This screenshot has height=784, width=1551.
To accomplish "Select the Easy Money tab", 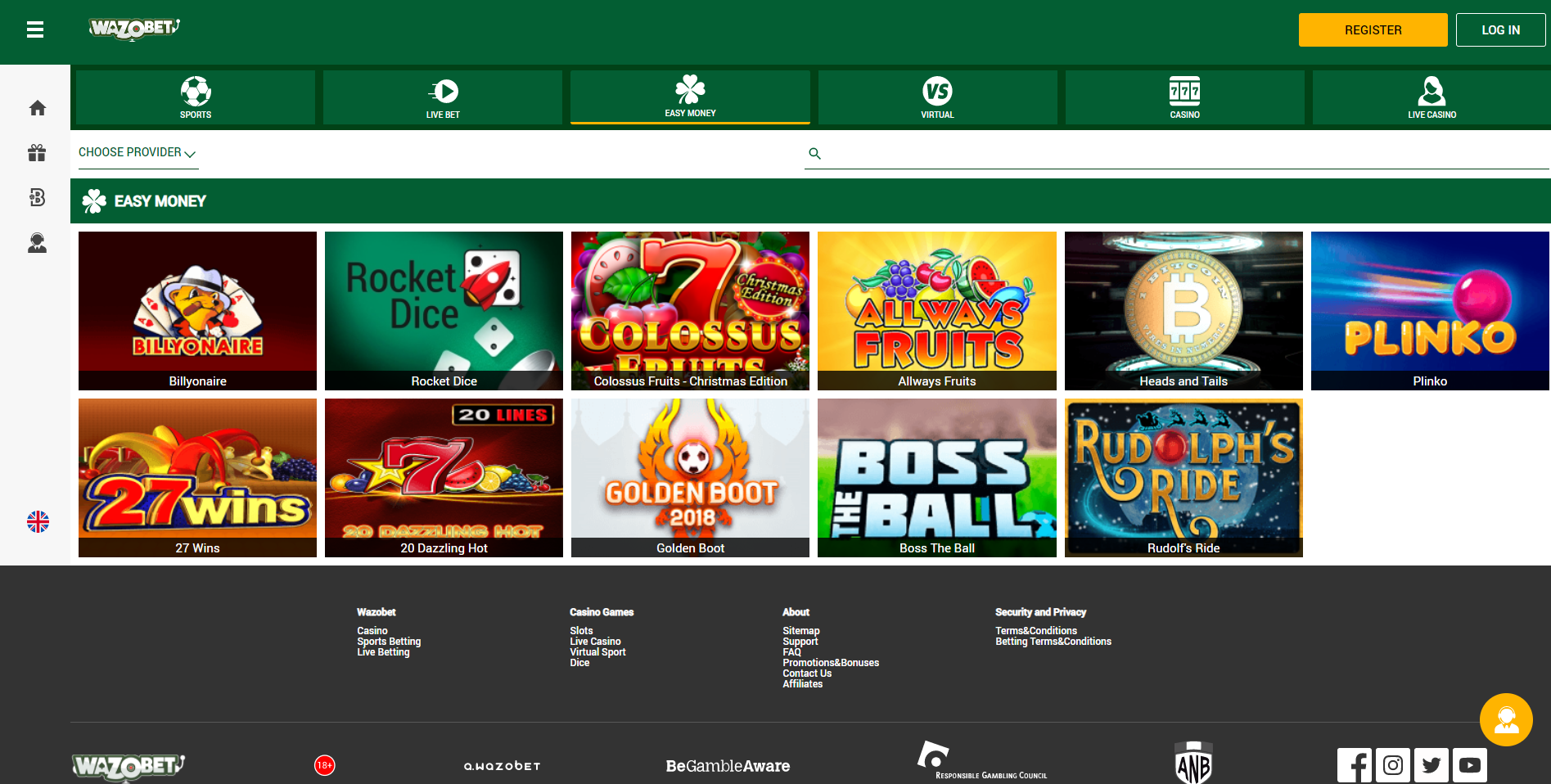I will (690, 97).
